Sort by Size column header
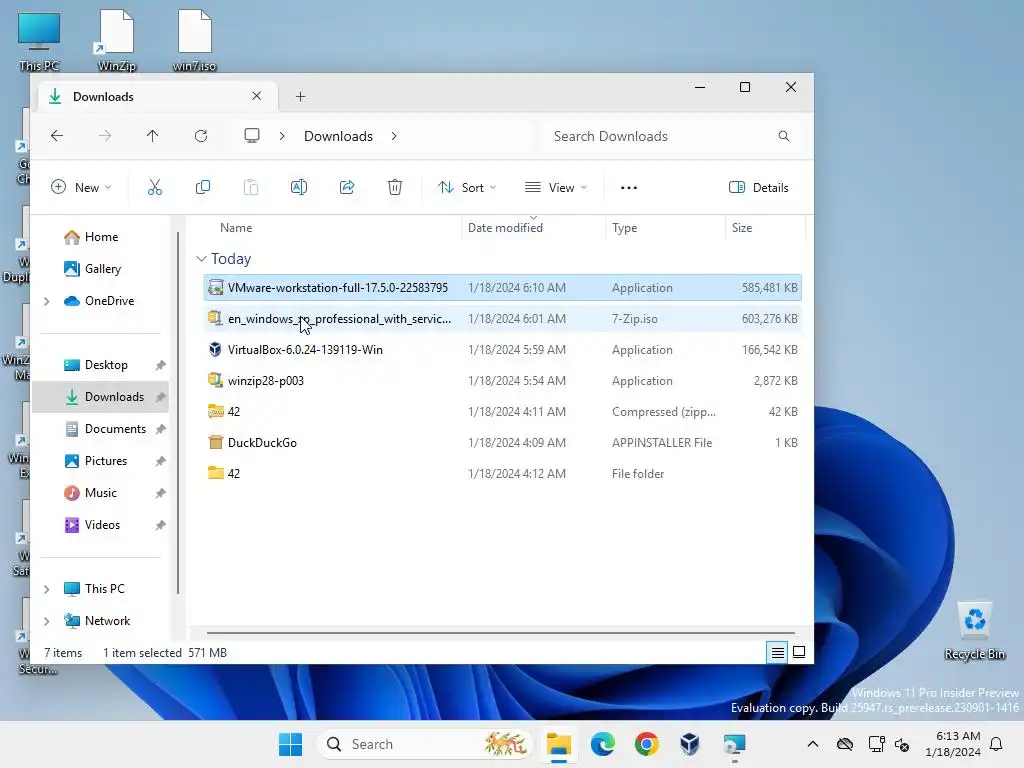 (742, 228)
